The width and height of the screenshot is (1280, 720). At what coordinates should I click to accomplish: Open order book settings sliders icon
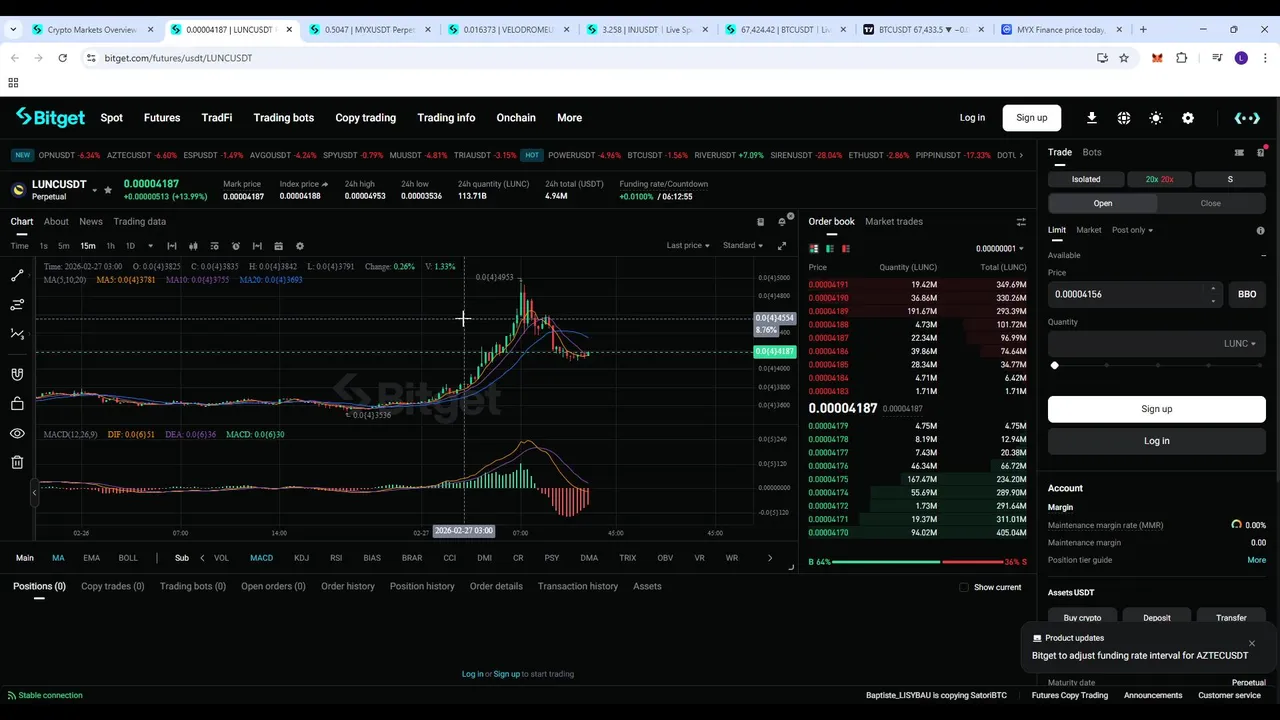coord(1021,222)
